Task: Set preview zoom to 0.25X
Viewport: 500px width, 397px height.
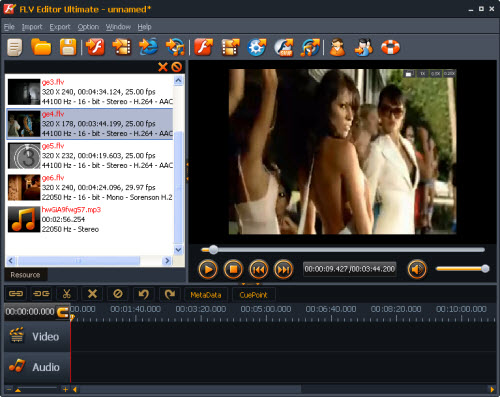Action: [449, 74]
